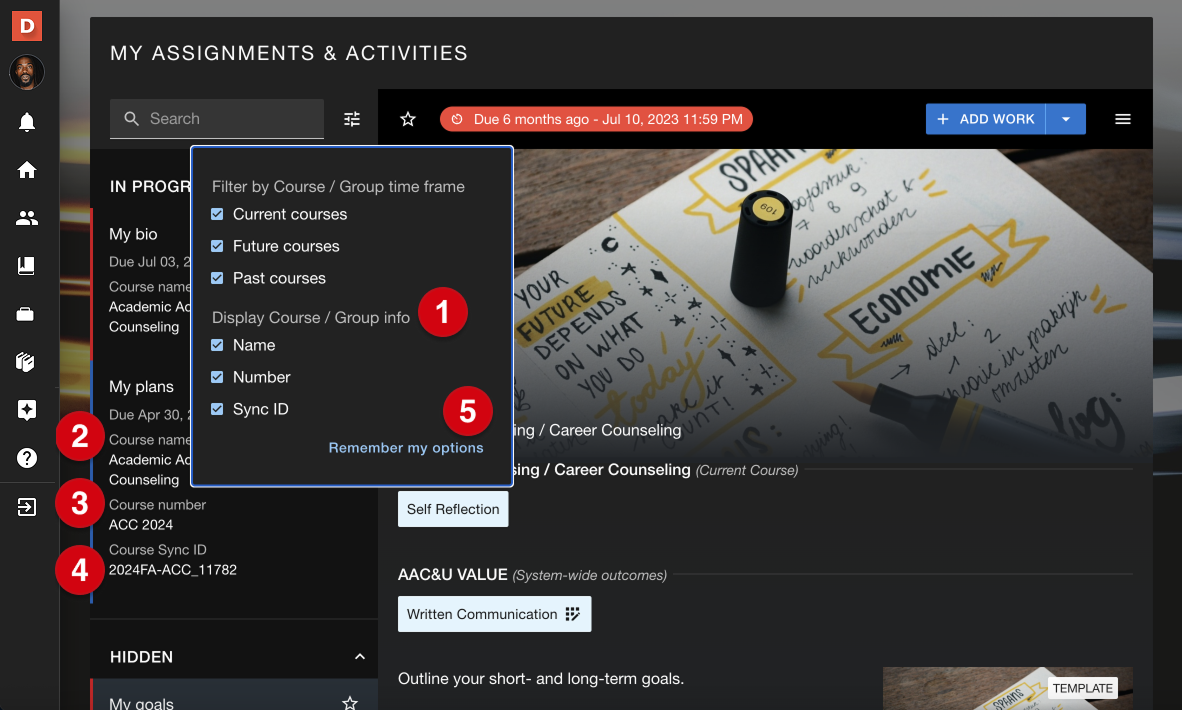
Task: Click the Sync ID 2024FA-ACC_11782
Action: pyautogui.click(x=173, y=570)
